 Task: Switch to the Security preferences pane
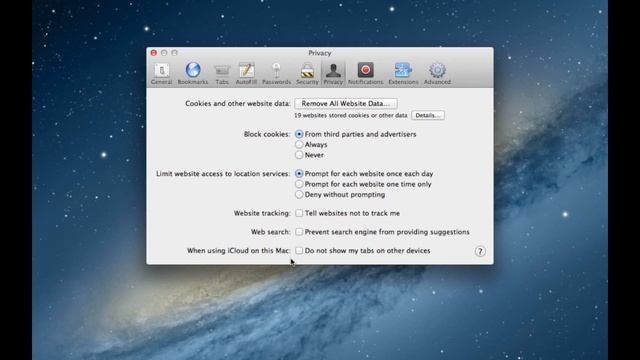coord(307,74)
